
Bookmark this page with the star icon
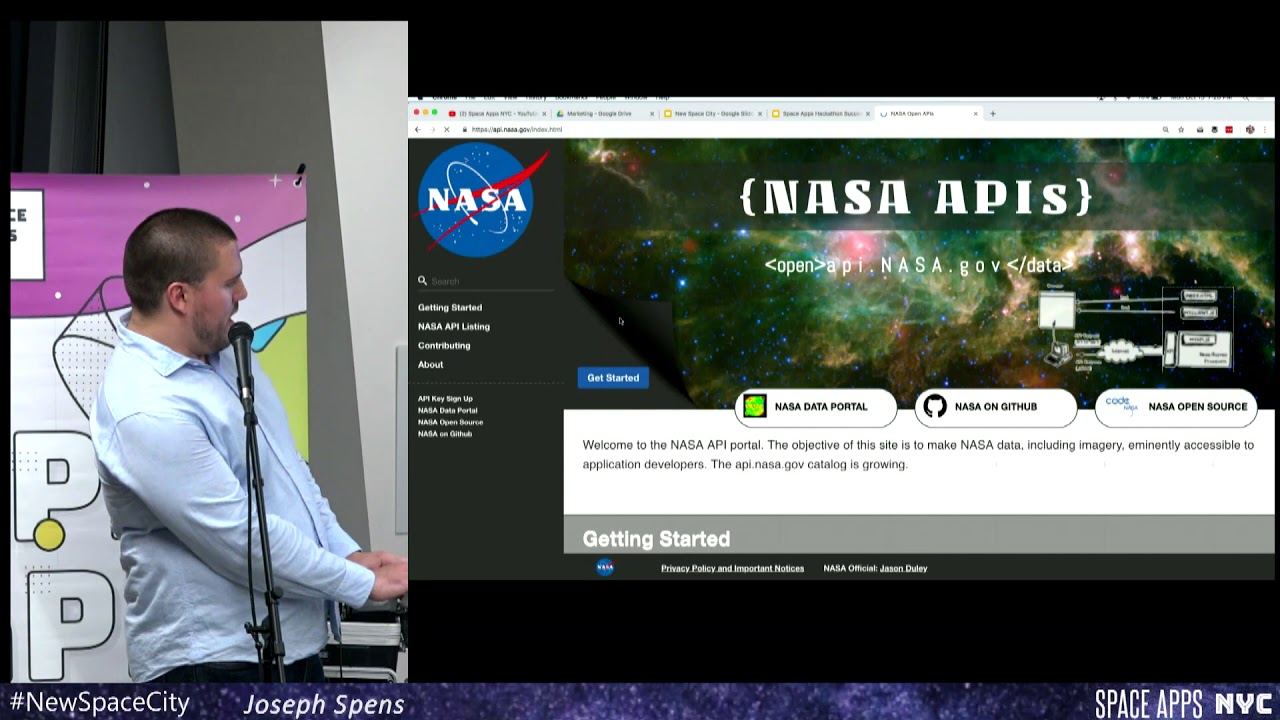1181,130
